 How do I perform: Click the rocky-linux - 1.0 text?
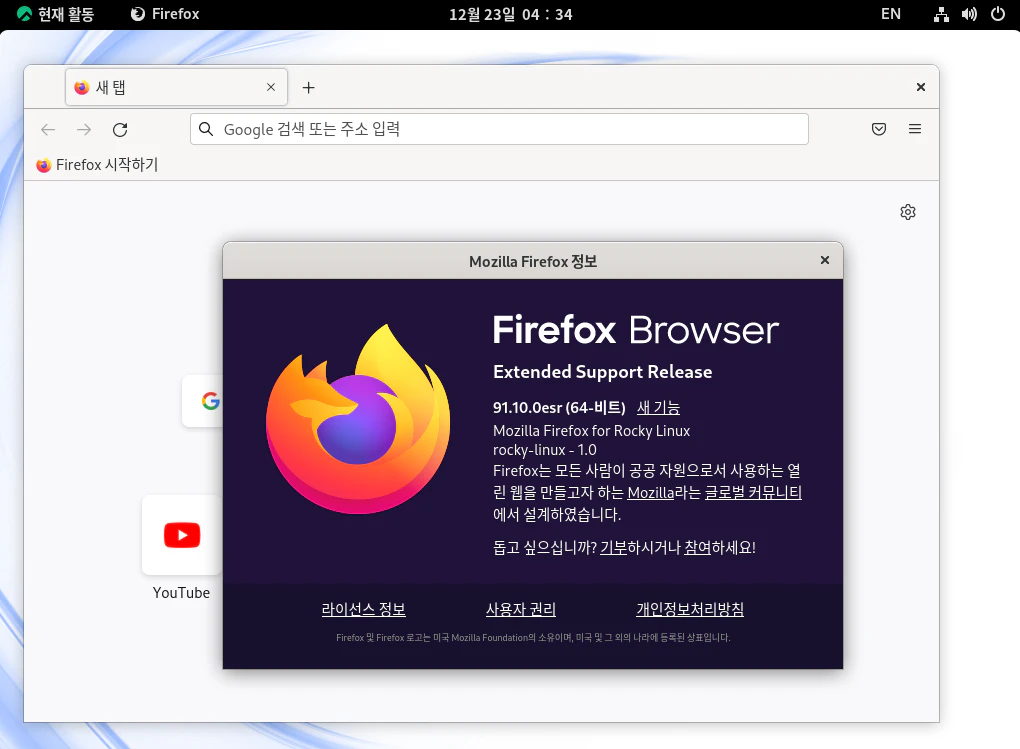[544, 450]
